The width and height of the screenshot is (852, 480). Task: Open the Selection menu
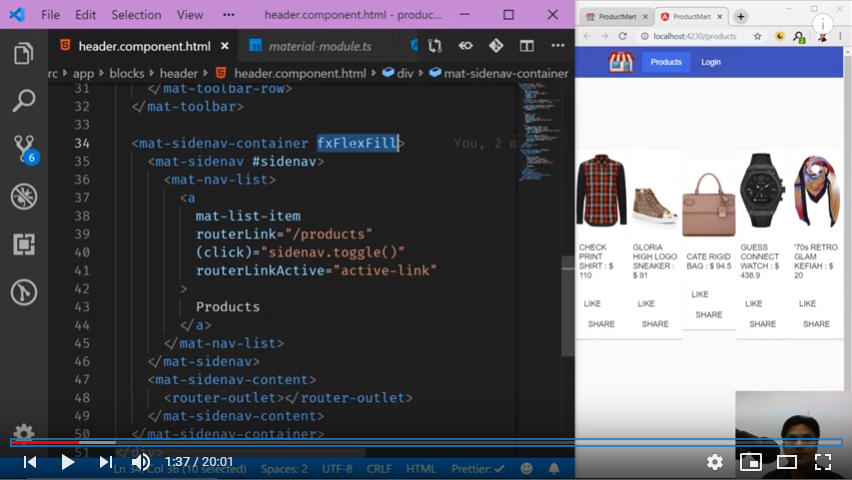[136, 15]
